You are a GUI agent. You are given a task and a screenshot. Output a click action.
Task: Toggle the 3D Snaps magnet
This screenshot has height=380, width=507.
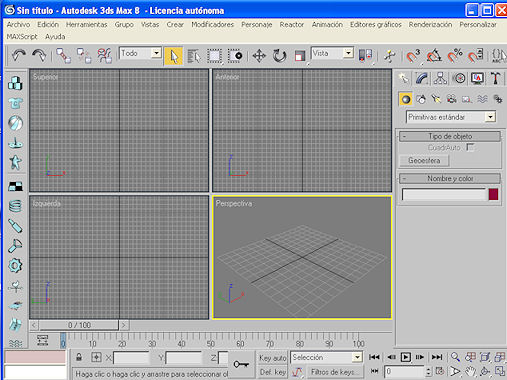(413, 56)
